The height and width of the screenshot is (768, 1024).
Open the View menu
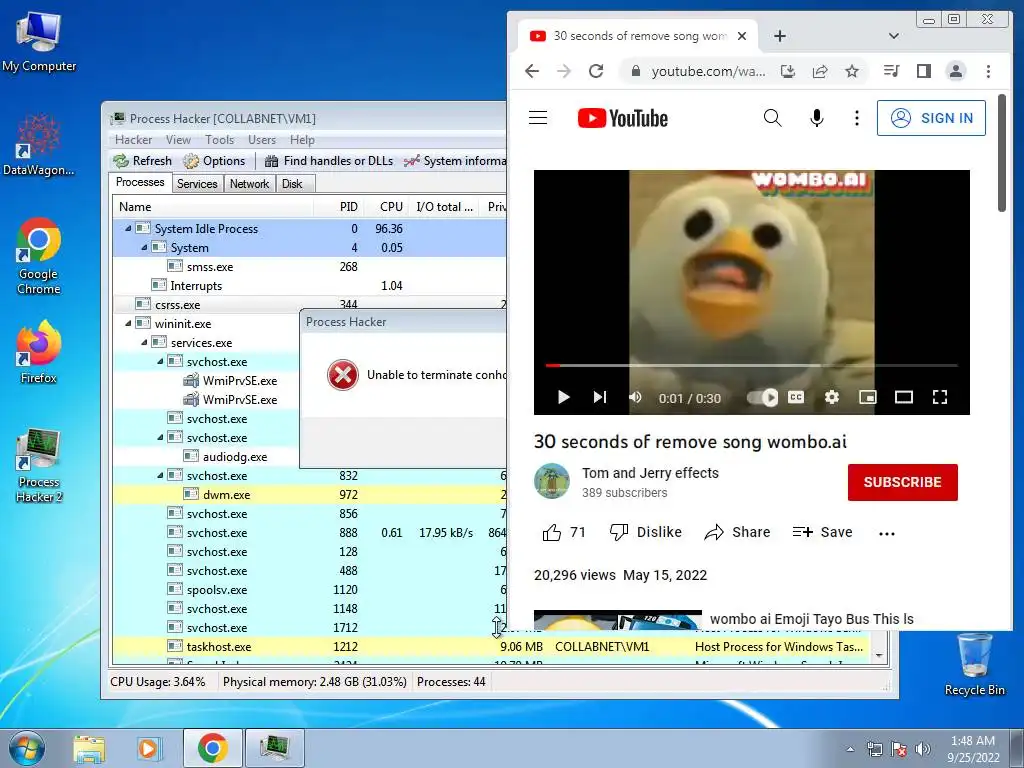point(178,140)
